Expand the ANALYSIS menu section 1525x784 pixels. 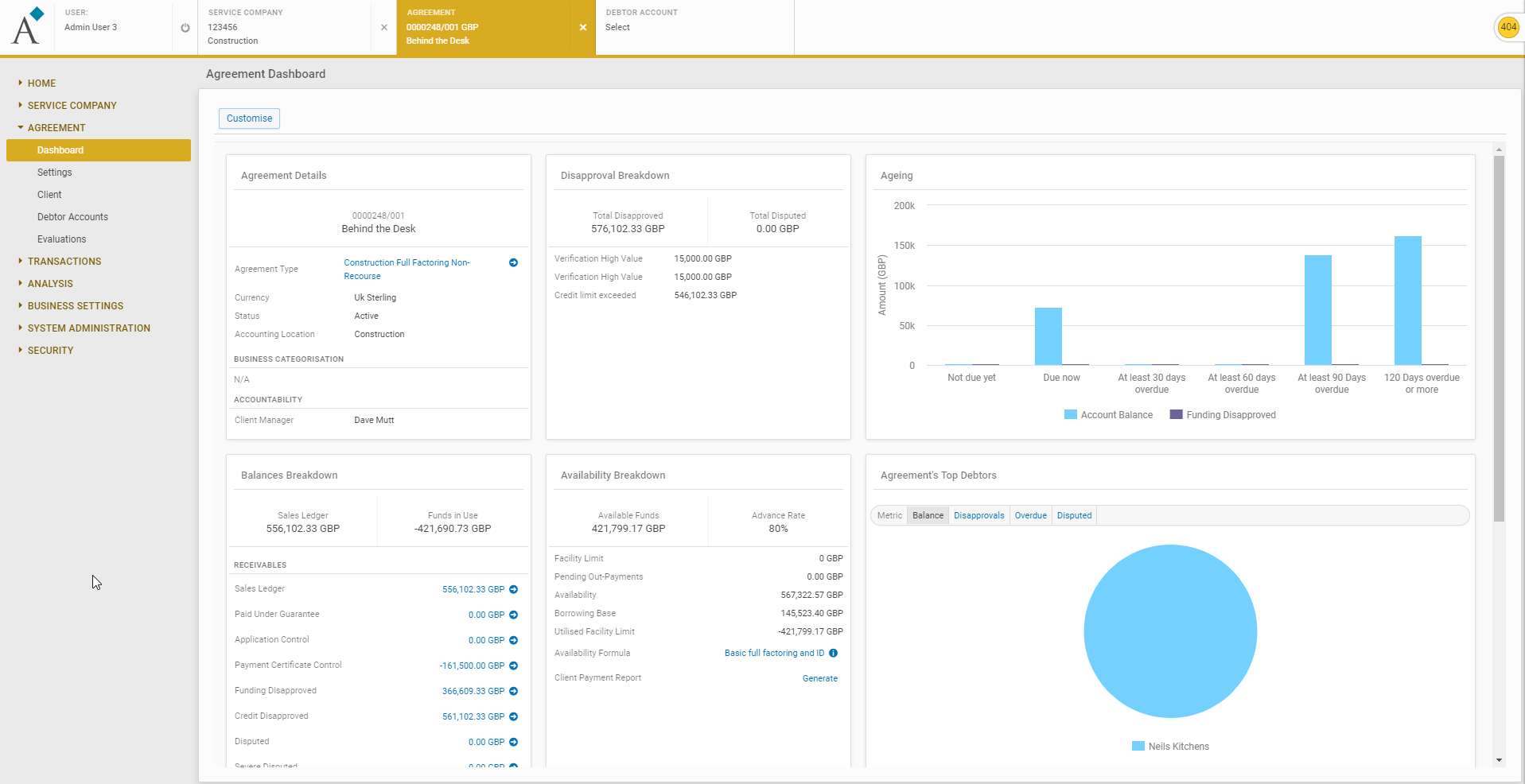(x=49, y=283)
